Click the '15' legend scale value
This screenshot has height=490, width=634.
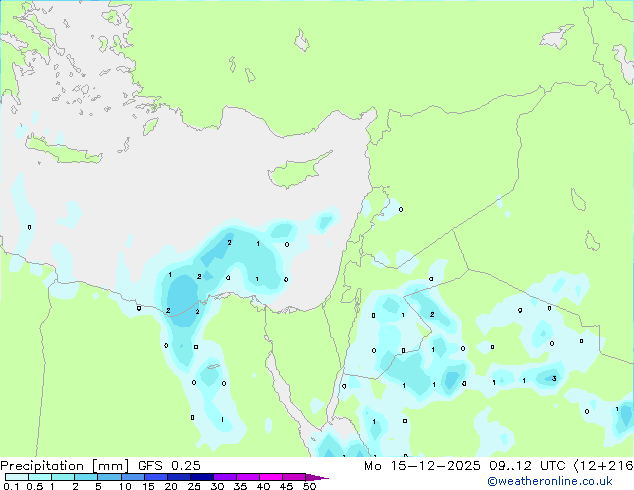click(148, 486)
